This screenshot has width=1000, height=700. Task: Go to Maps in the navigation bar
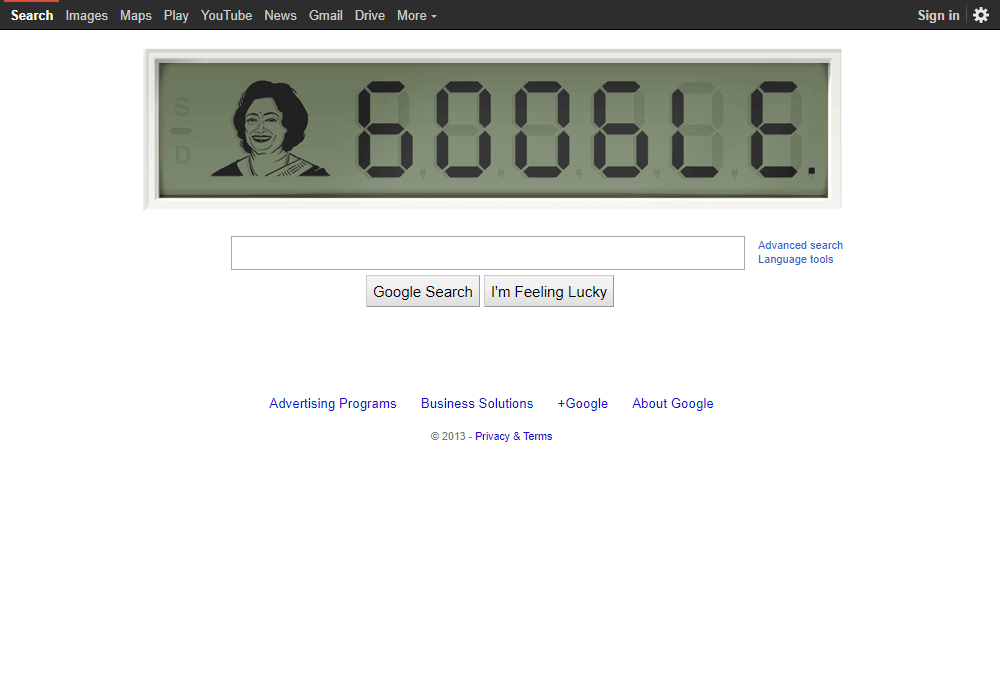(136, 15)
